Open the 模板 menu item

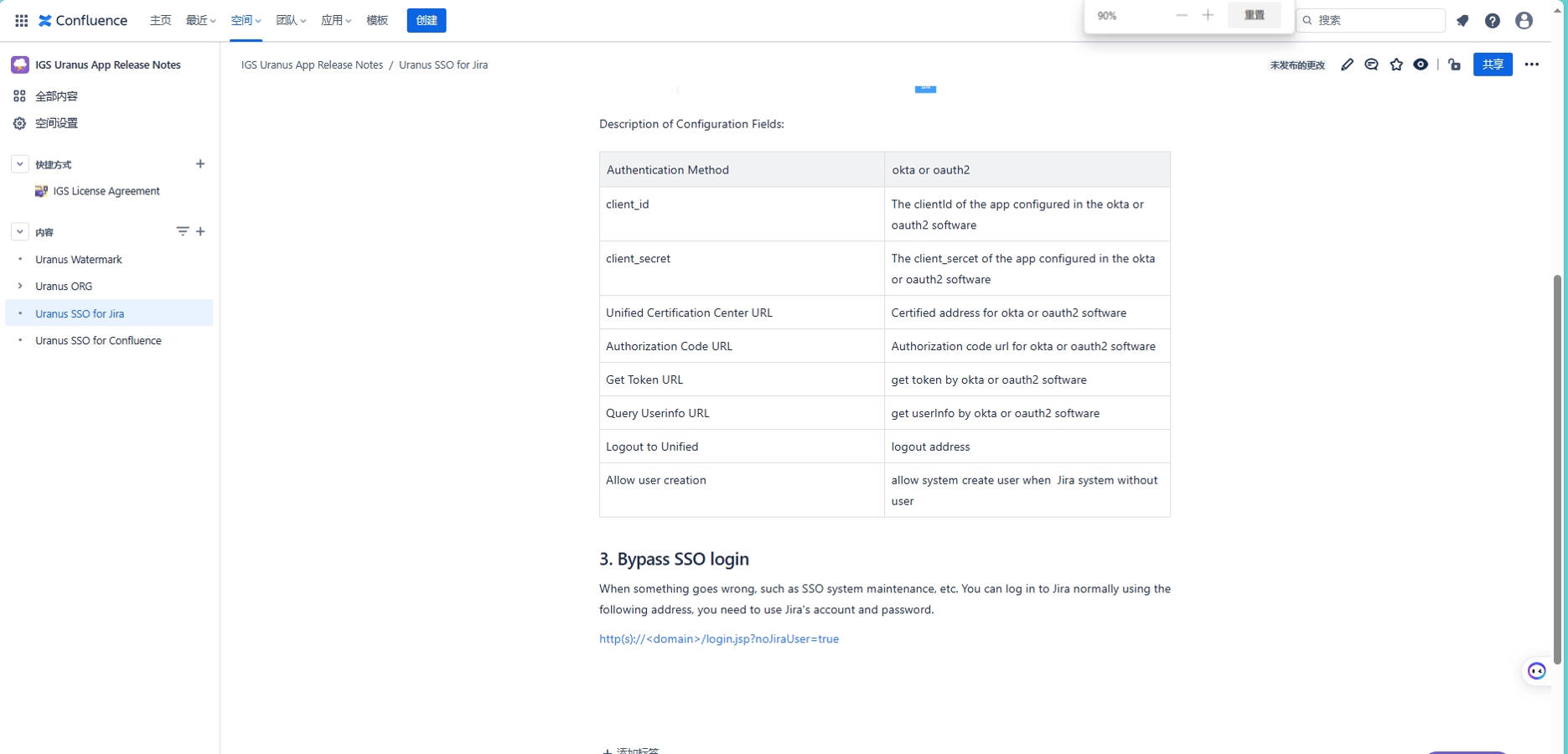[376, 20]
